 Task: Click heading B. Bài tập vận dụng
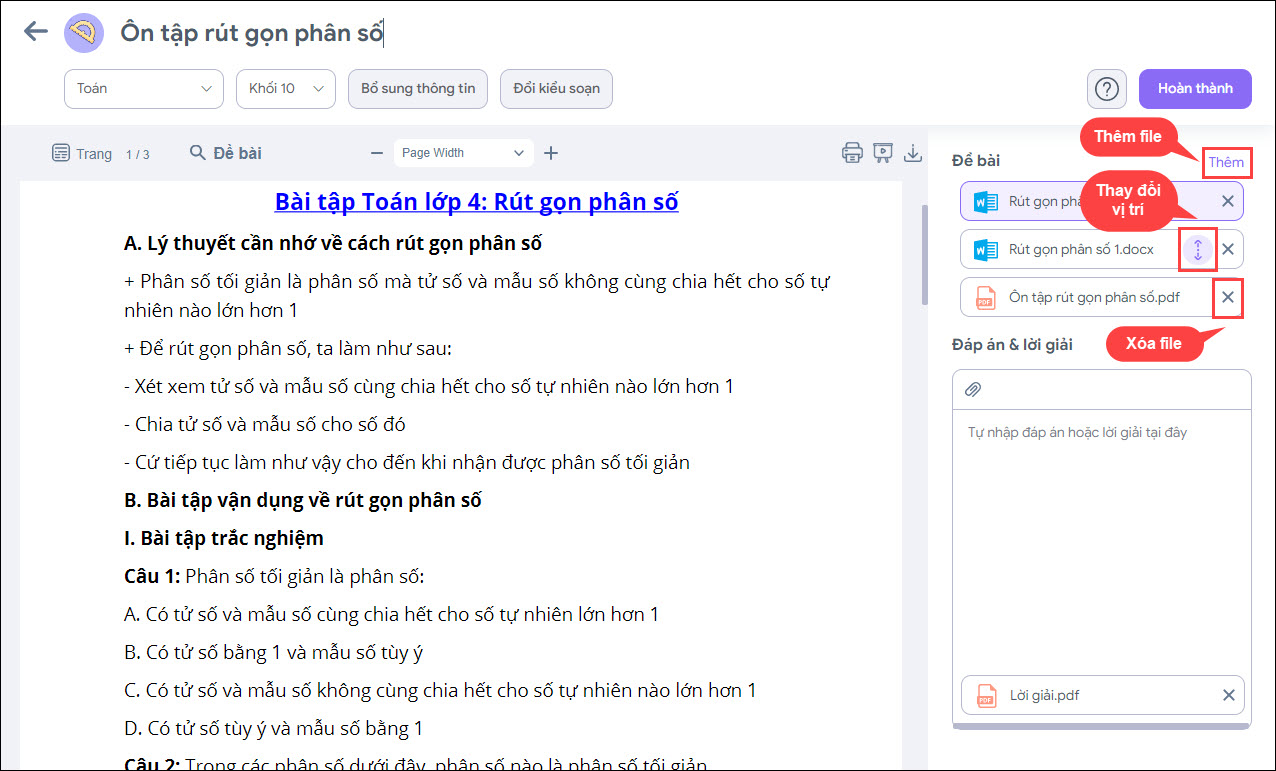click(x=303, y=500)
